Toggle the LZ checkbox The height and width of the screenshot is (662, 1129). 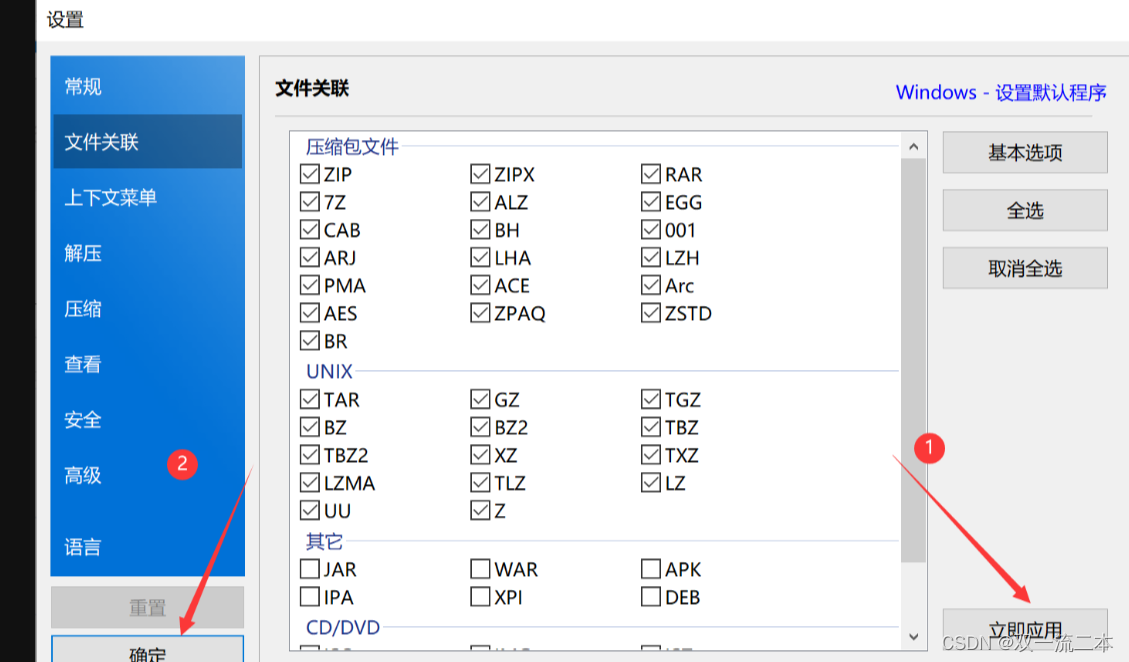tap(651, 483)
